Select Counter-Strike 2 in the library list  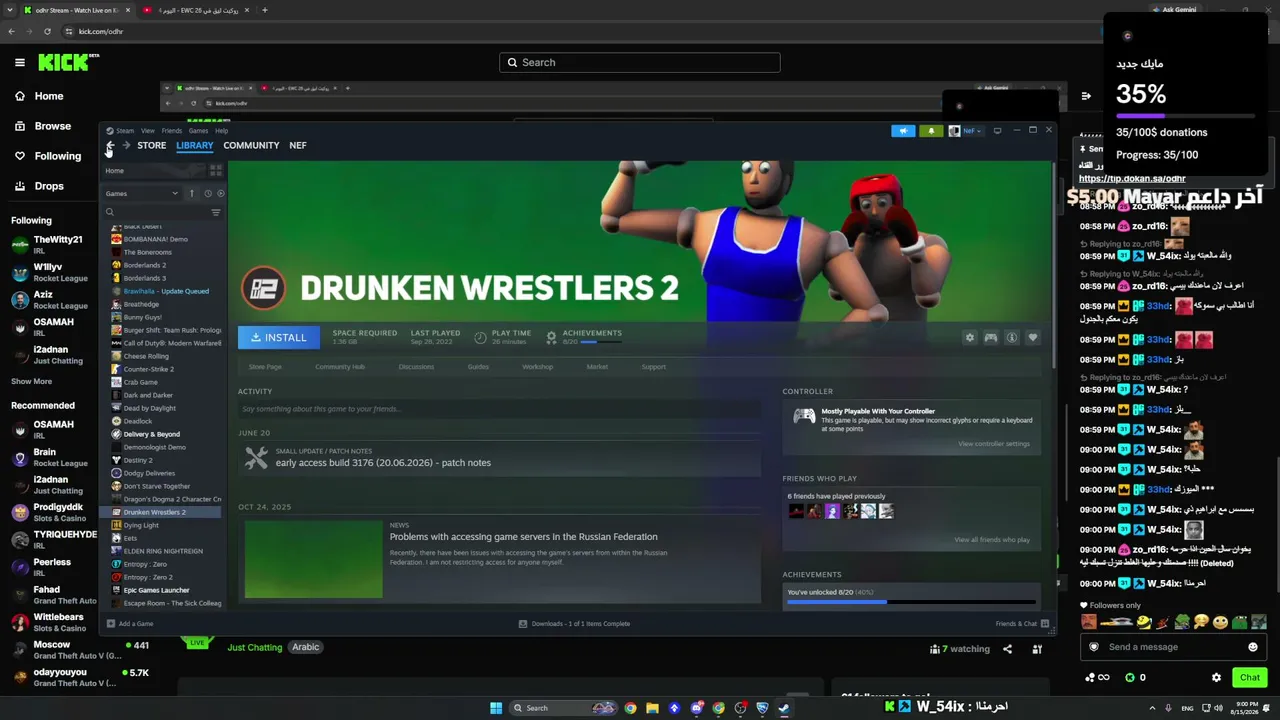click(149, 369)
